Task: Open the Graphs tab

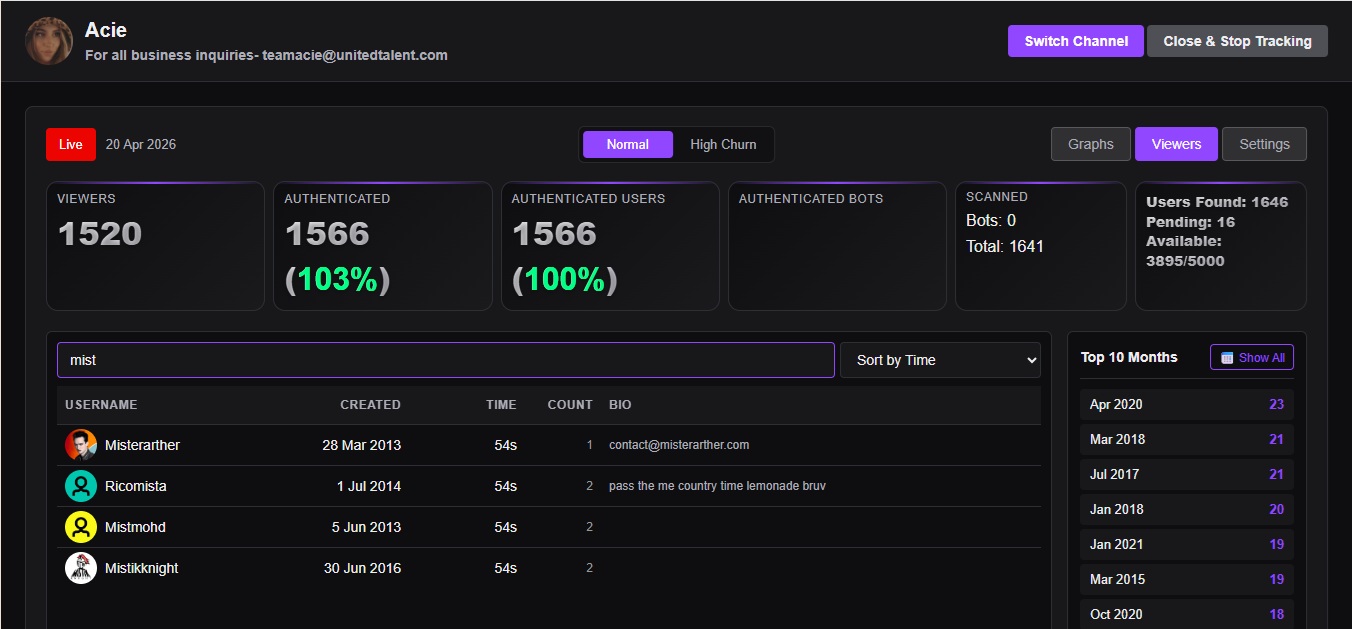Action: coord(1091,144)
